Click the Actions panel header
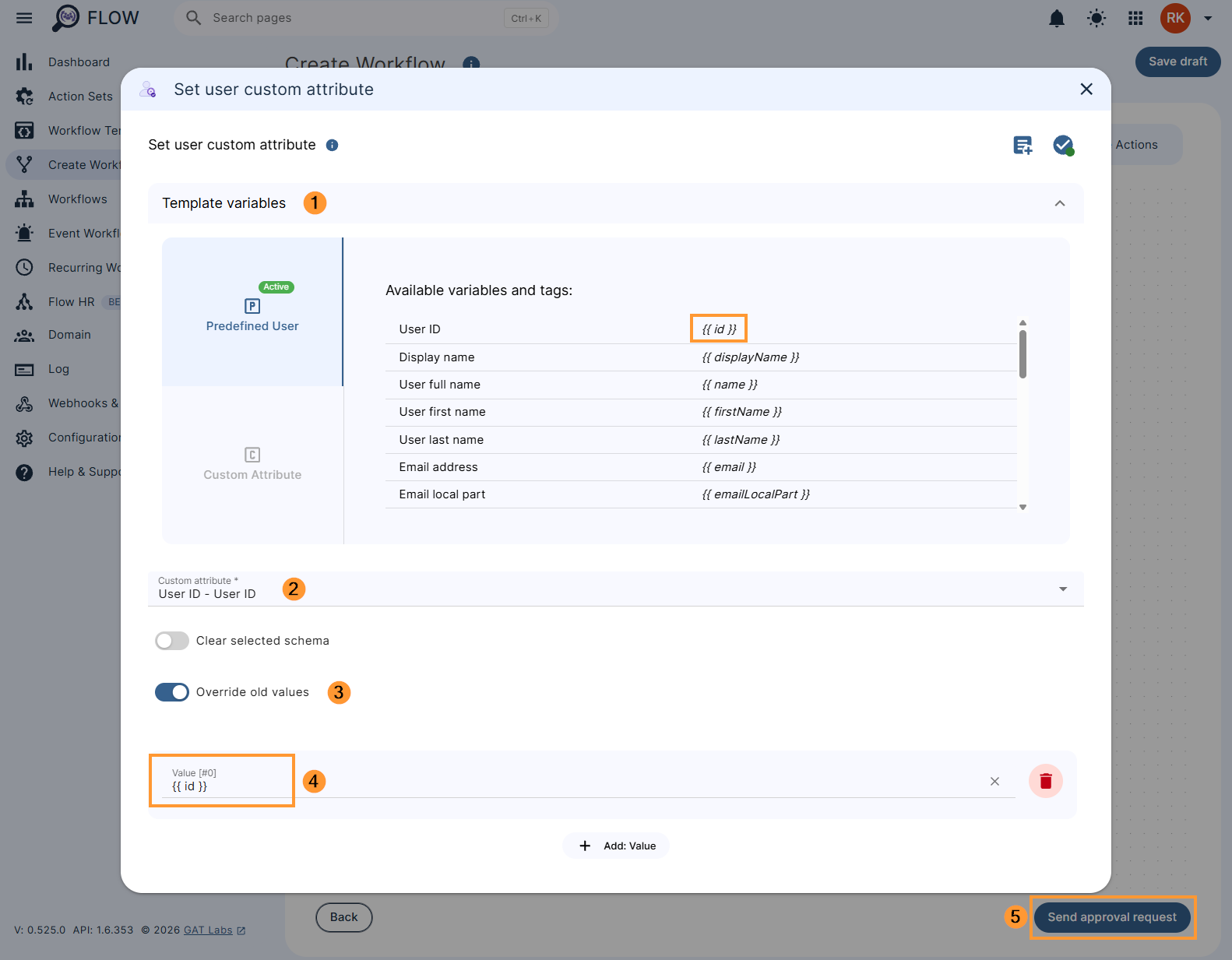Screen dimensions: 1232x960 click(1136, 145)
